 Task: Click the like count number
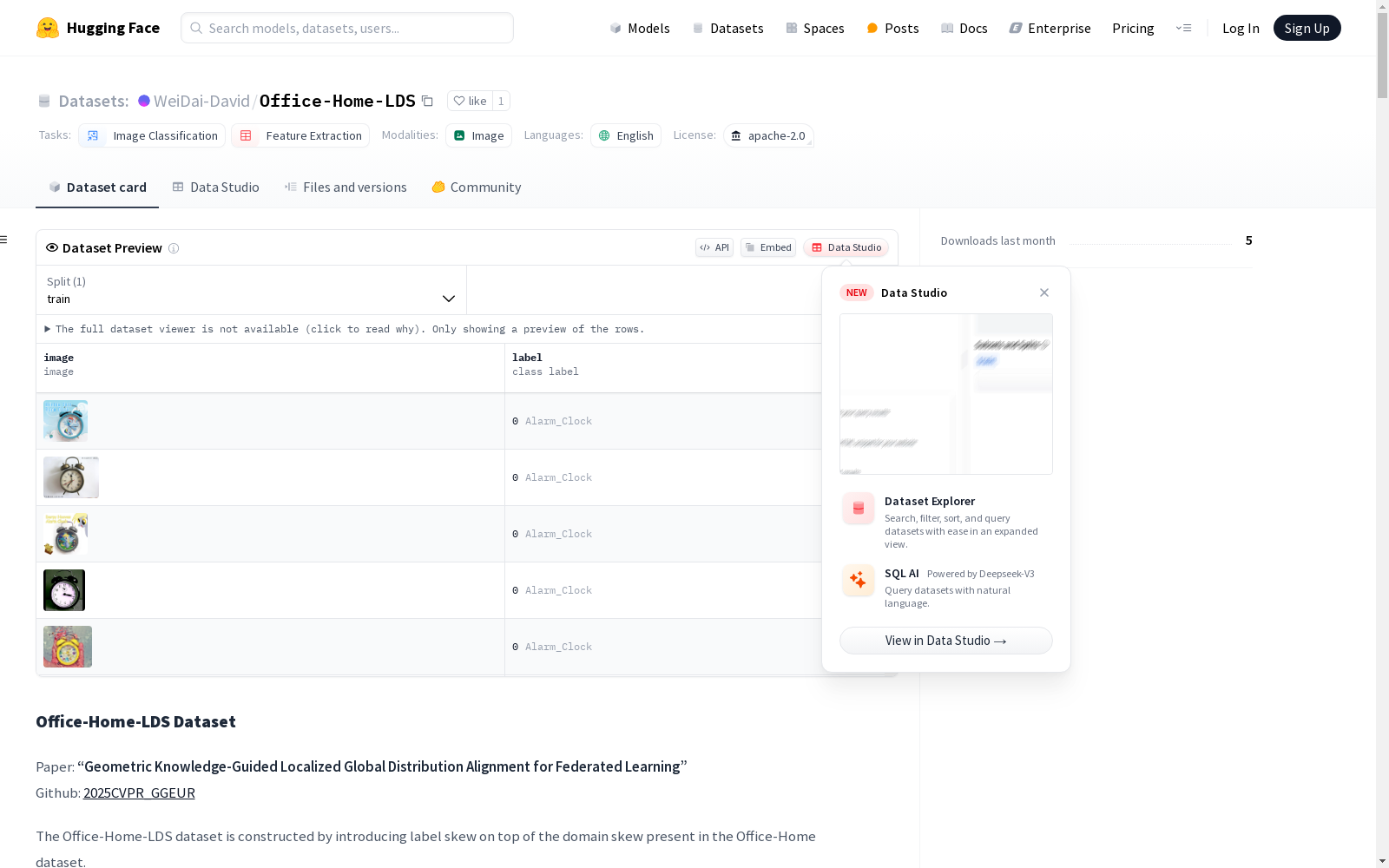pyautogui.click(x=501, y=101)
